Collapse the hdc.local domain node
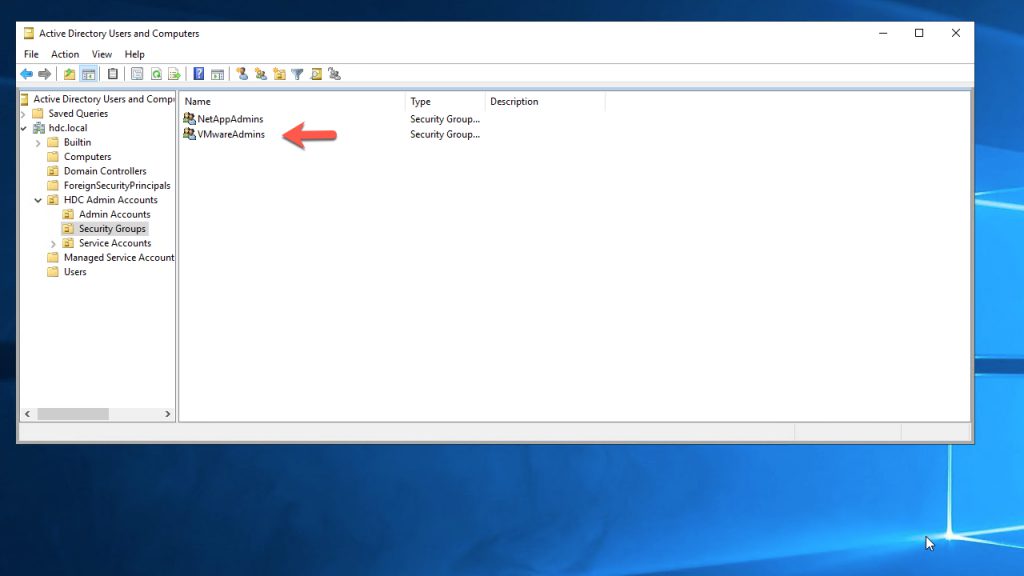The height and width of the screenshot is (576, 1024). point(24,129)
